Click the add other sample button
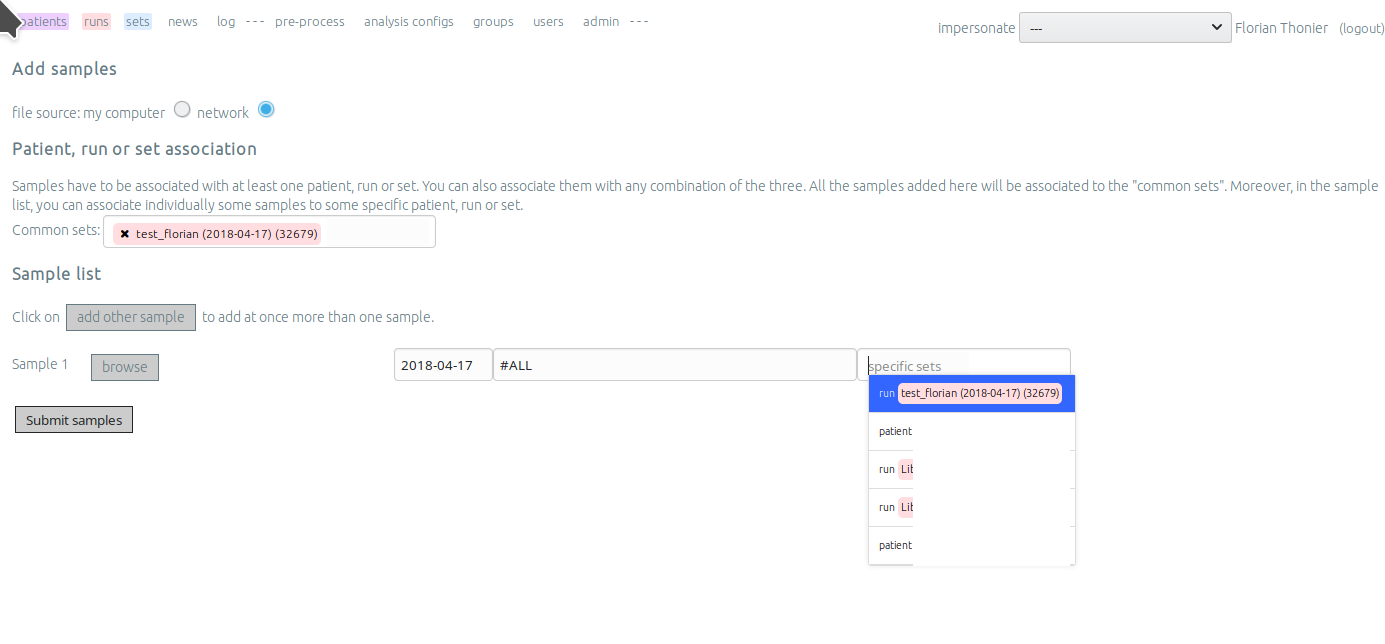The image size is (1385, 644). [131, 317]
